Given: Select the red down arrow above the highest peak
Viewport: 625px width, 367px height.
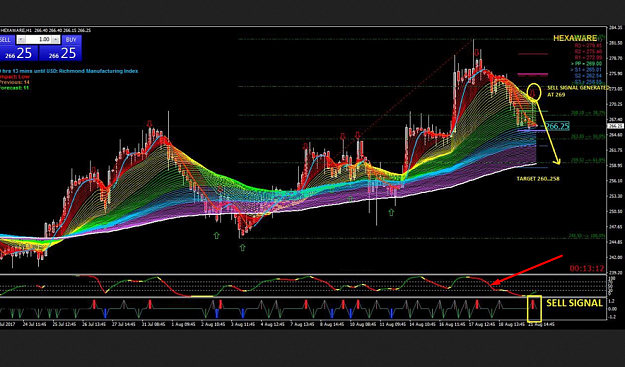Looking at the screenshot, I should click(x=477, y=53).
